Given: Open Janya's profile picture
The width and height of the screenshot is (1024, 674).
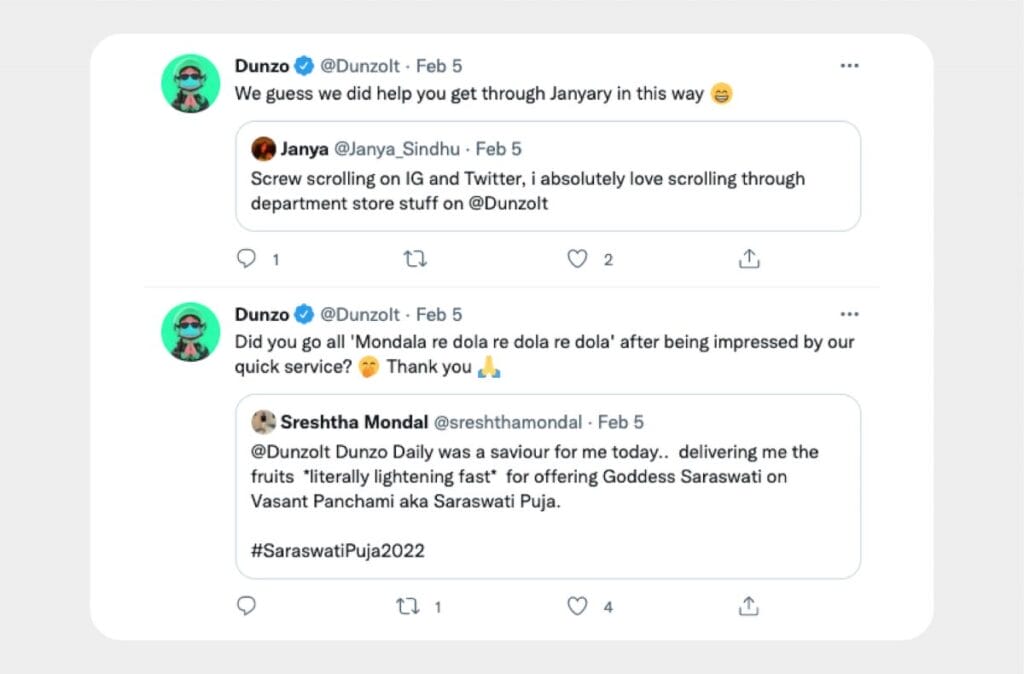Looking at the screenshot, I should coord(263,149).
